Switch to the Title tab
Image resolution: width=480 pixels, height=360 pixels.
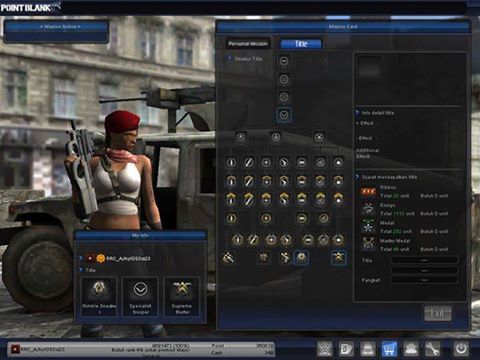301,43
